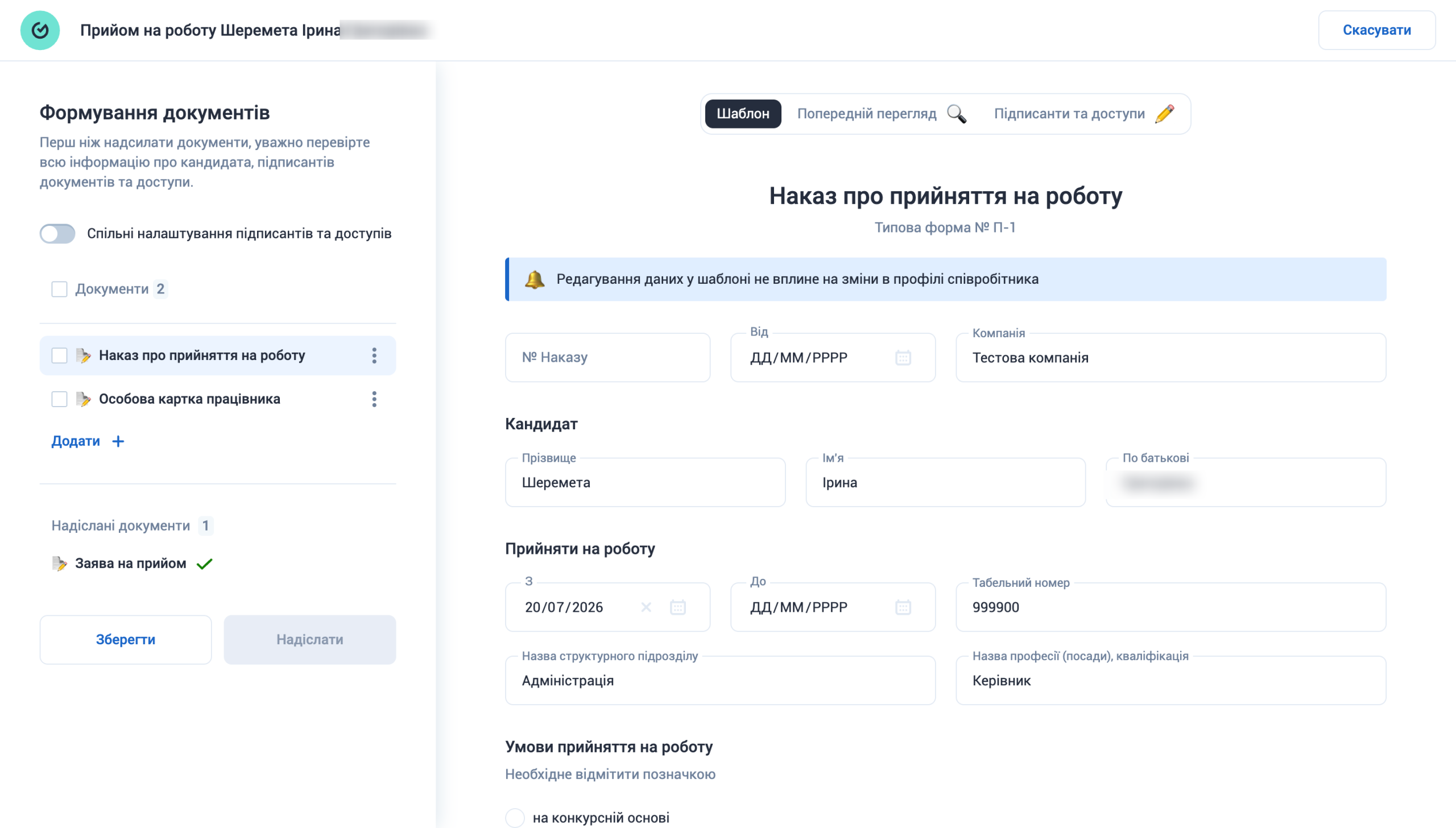
Task: Click document icon beside Наказ про прийняття на роботу
Action: coord(83,355)
